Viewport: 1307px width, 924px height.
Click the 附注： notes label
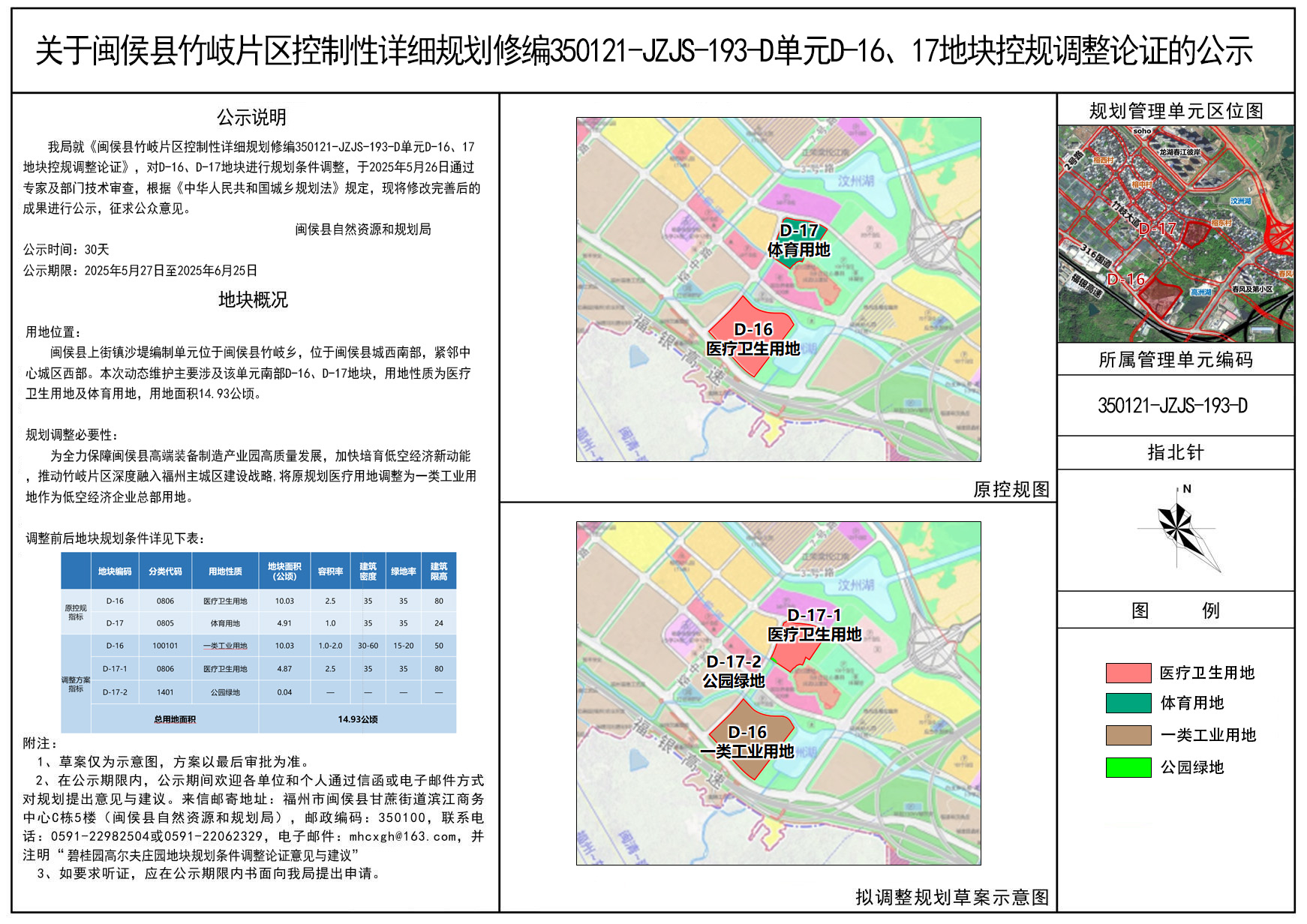tap(41, 743)
